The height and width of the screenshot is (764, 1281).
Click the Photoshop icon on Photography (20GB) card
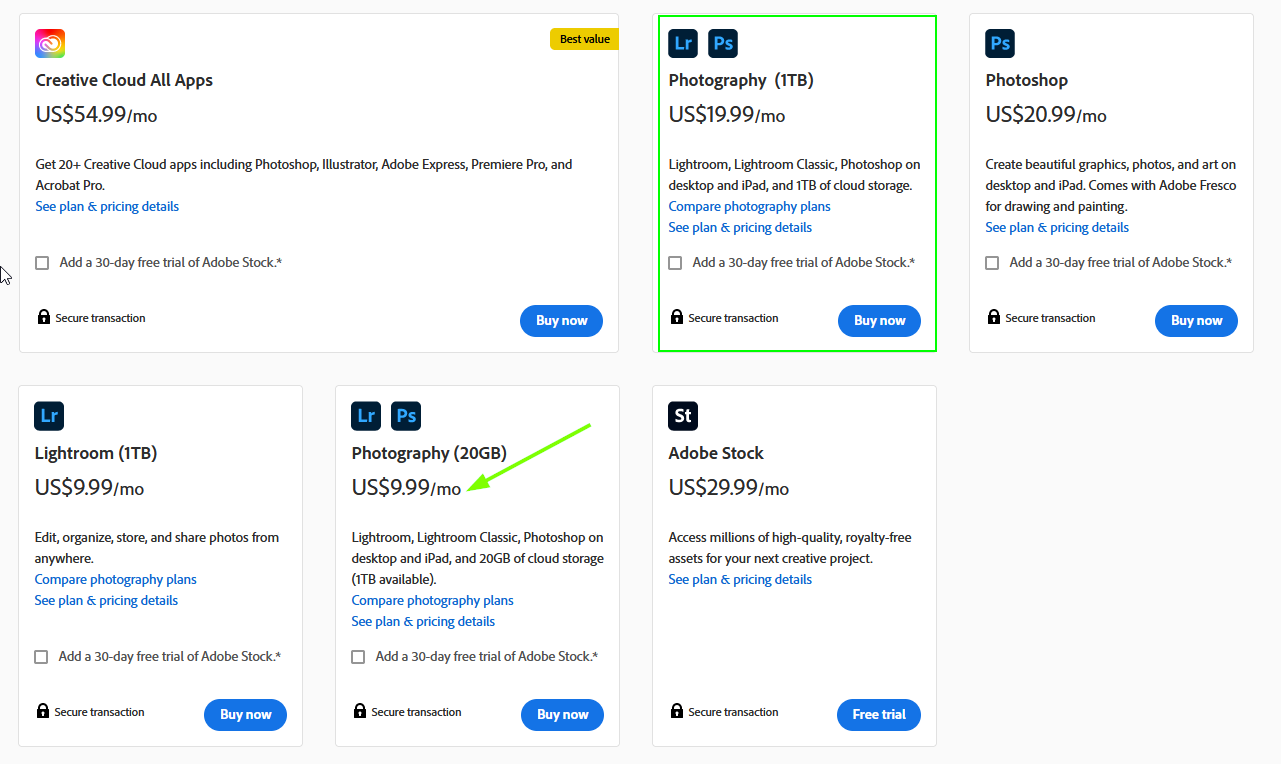(406, 416)
